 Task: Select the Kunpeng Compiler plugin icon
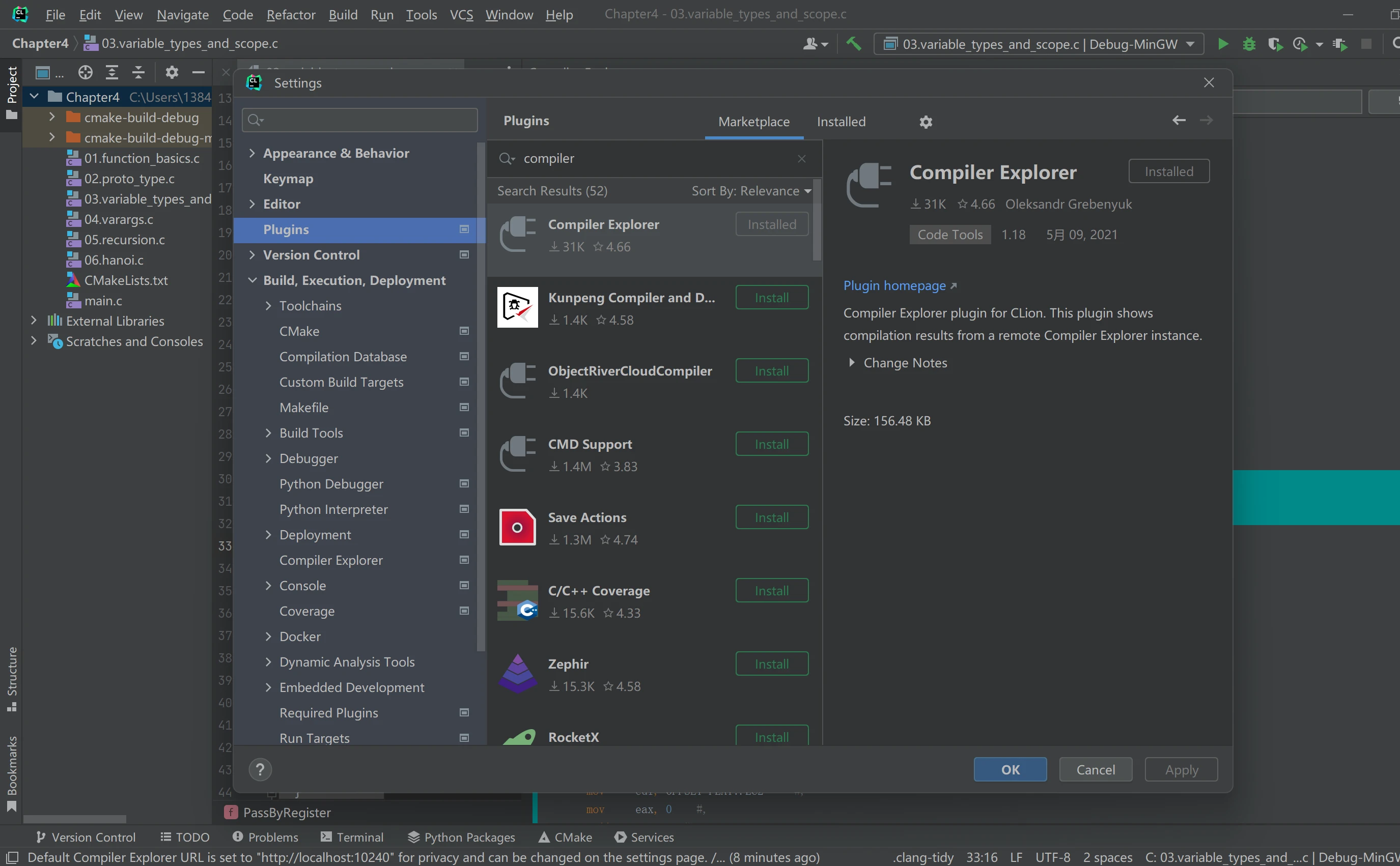517,307
